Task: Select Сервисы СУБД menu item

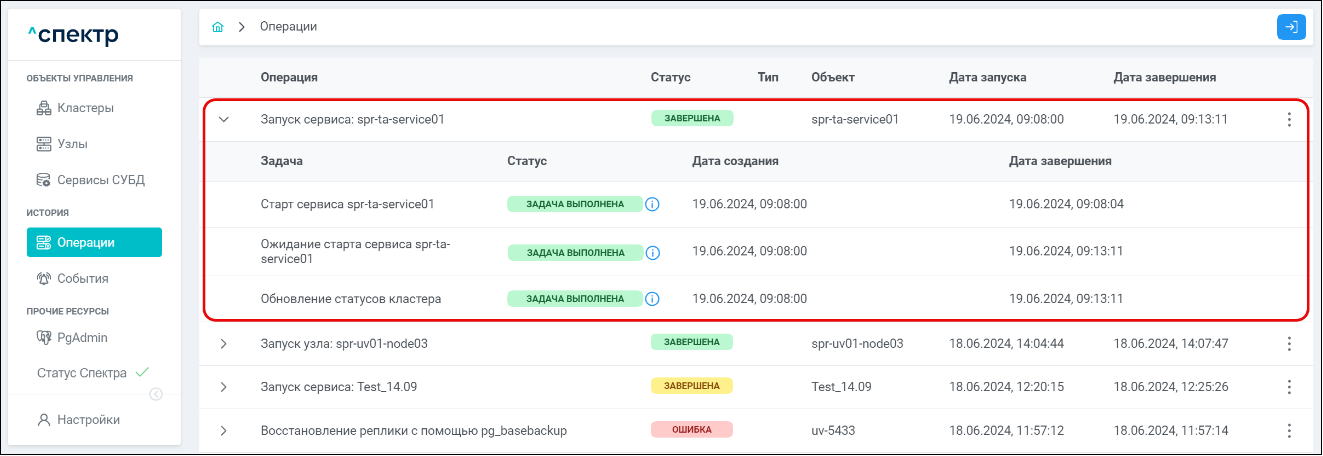Action: (100, 180)
